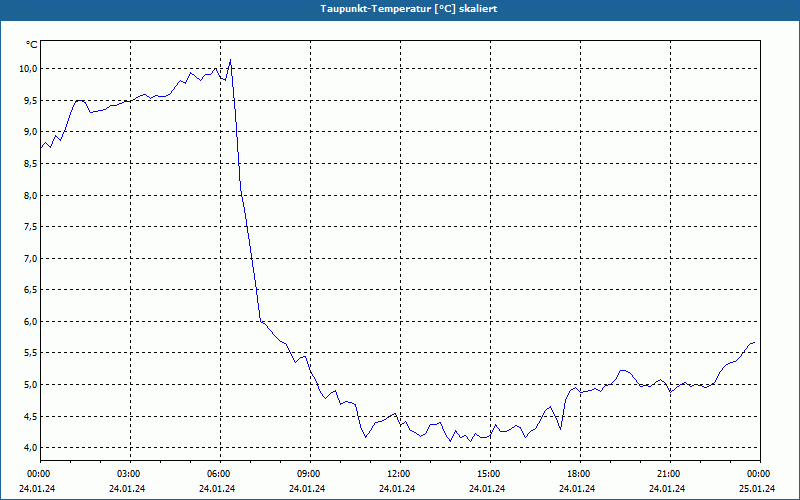Select the 6,5 y-axis label

[30, 290]
